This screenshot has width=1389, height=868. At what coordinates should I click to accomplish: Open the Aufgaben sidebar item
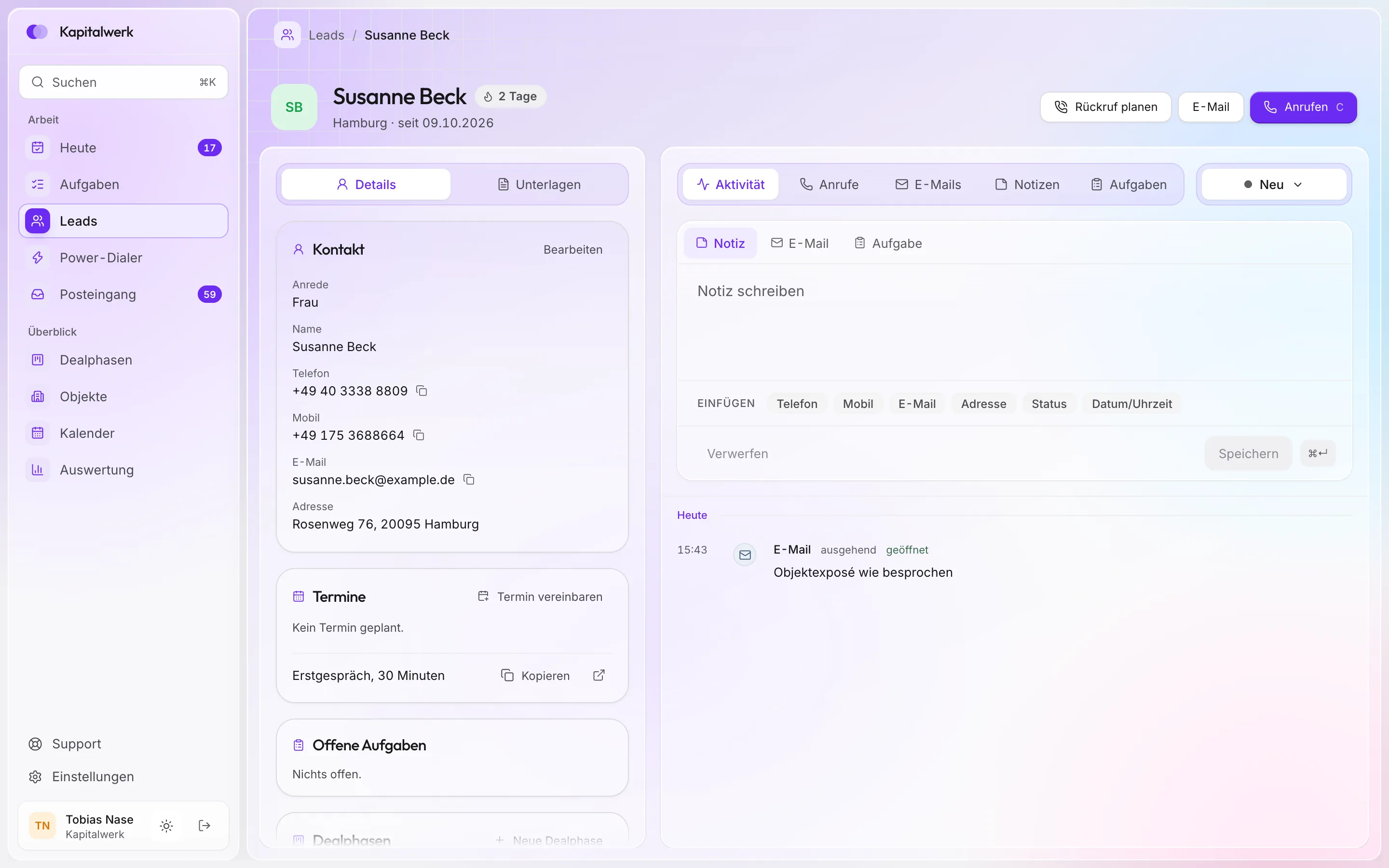(123, 184)
